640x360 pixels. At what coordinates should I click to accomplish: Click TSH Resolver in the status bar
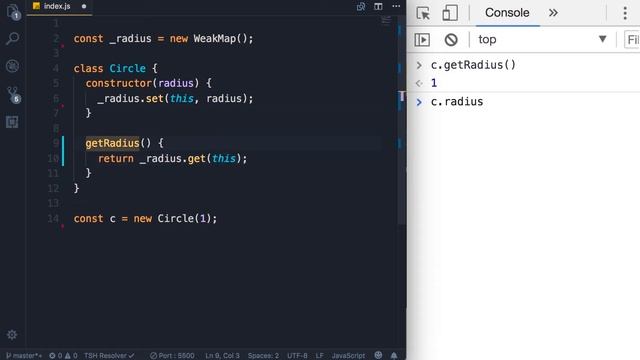[x=109, y=356]
